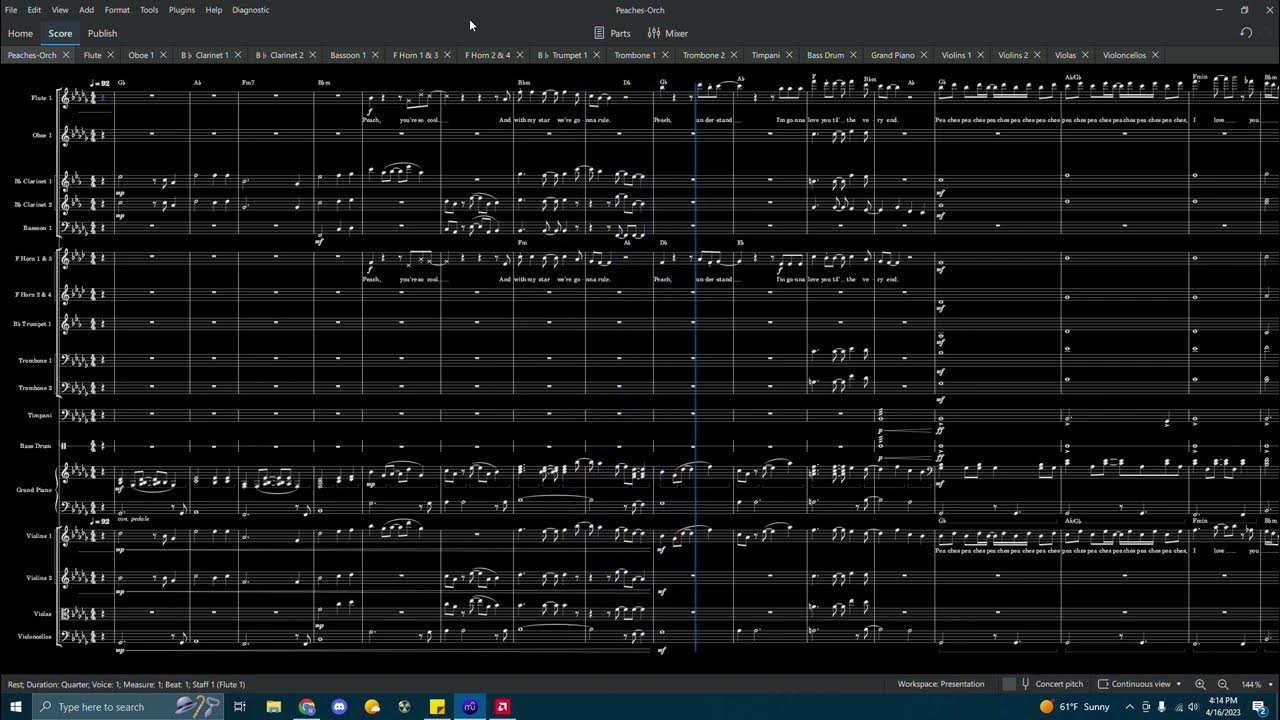Close the Bassoon 1 tab
1280x720 pixels.
[x=375, y=55]
